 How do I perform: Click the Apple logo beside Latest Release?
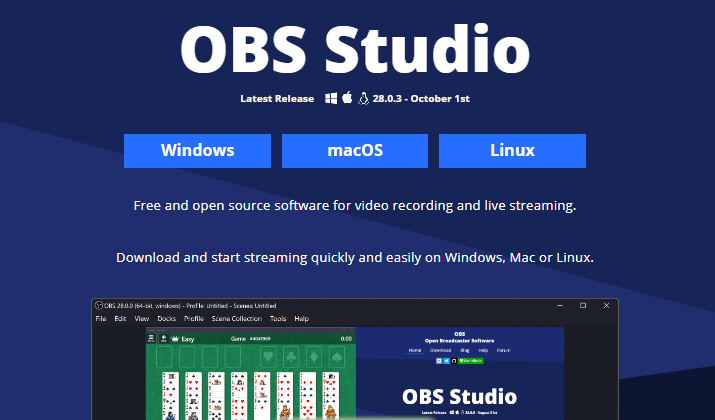click(x=347, y=98)
